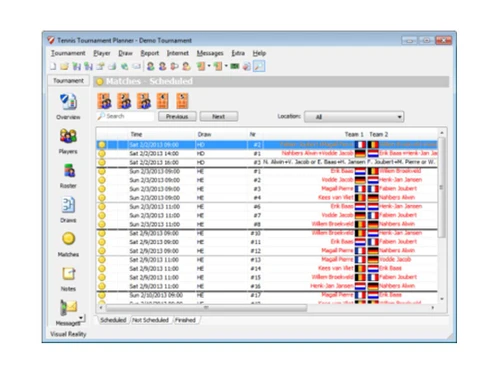Click small dropdown arrow beside Messages sidebar item
Image resolution: width=500 pixels, height=375 pixels.
81,318
